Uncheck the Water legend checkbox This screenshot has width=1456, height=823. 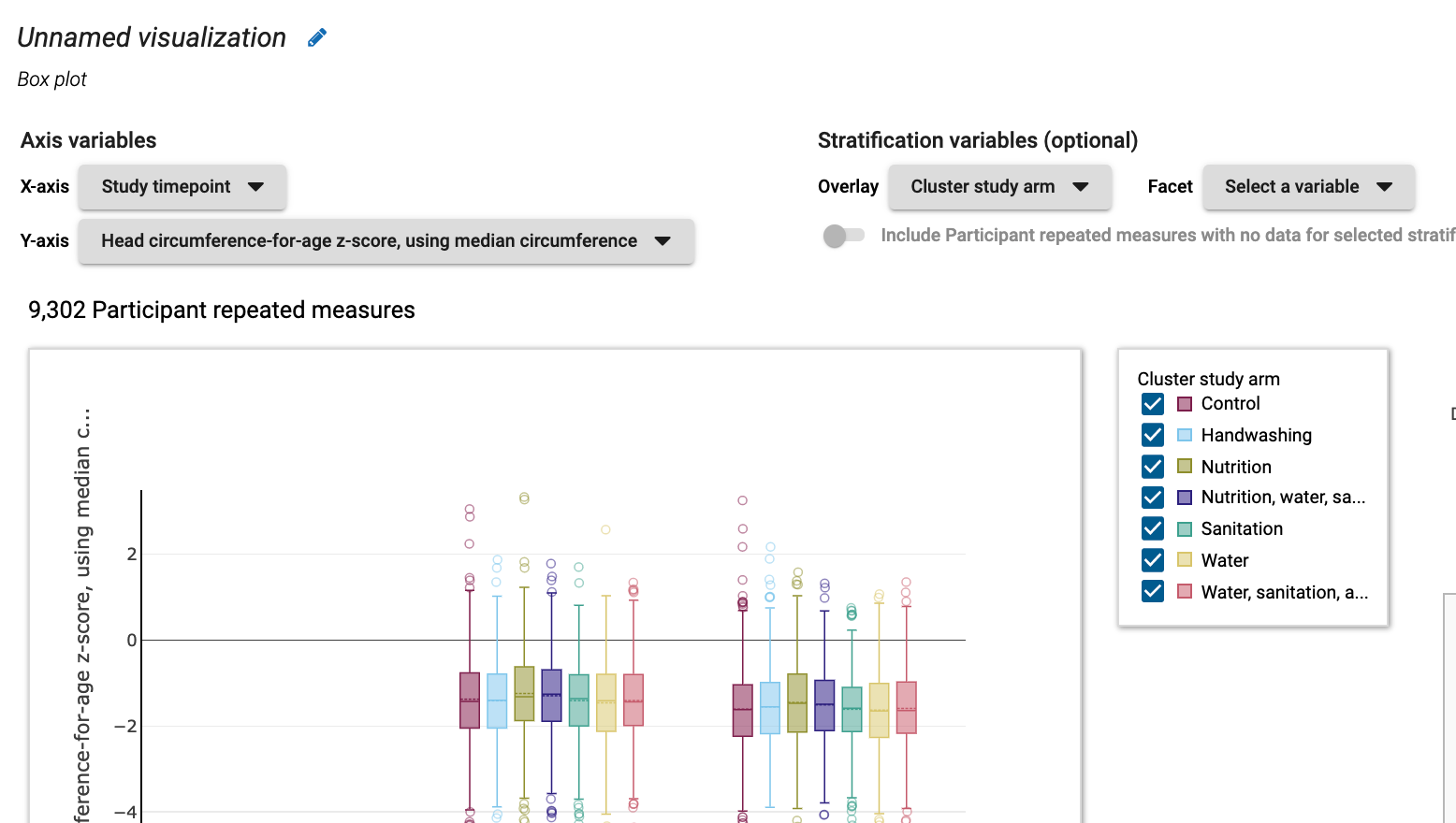[1153, 560]
